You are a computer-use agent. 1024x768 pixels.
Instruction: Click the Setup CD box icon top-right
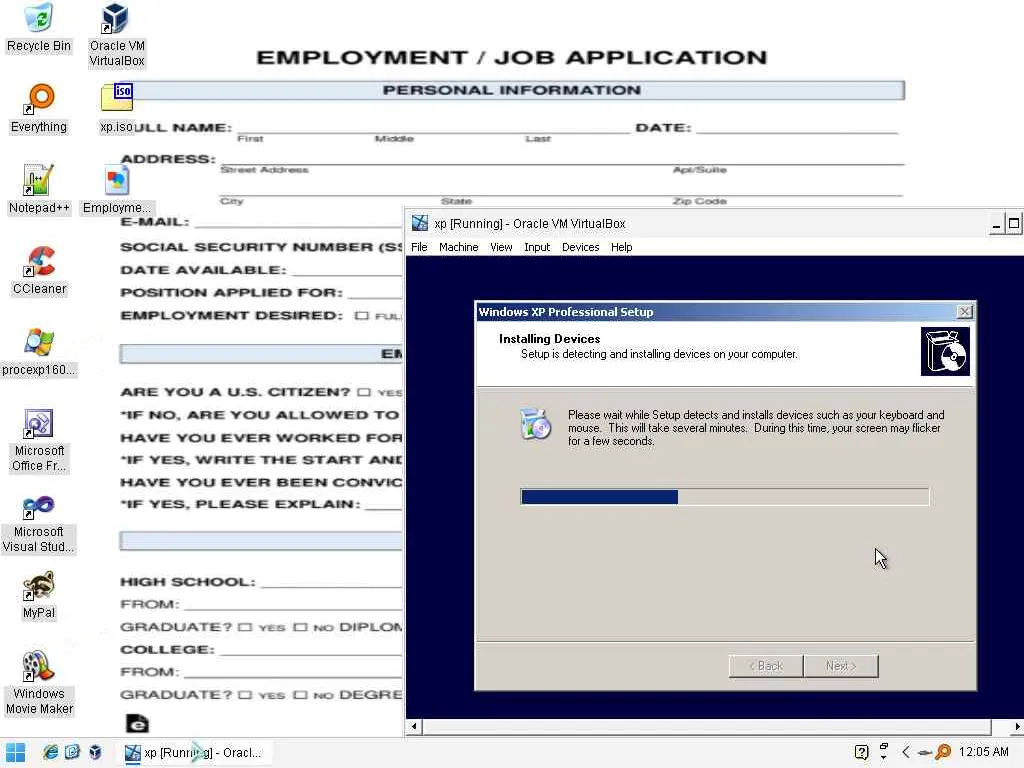[945, 352]
